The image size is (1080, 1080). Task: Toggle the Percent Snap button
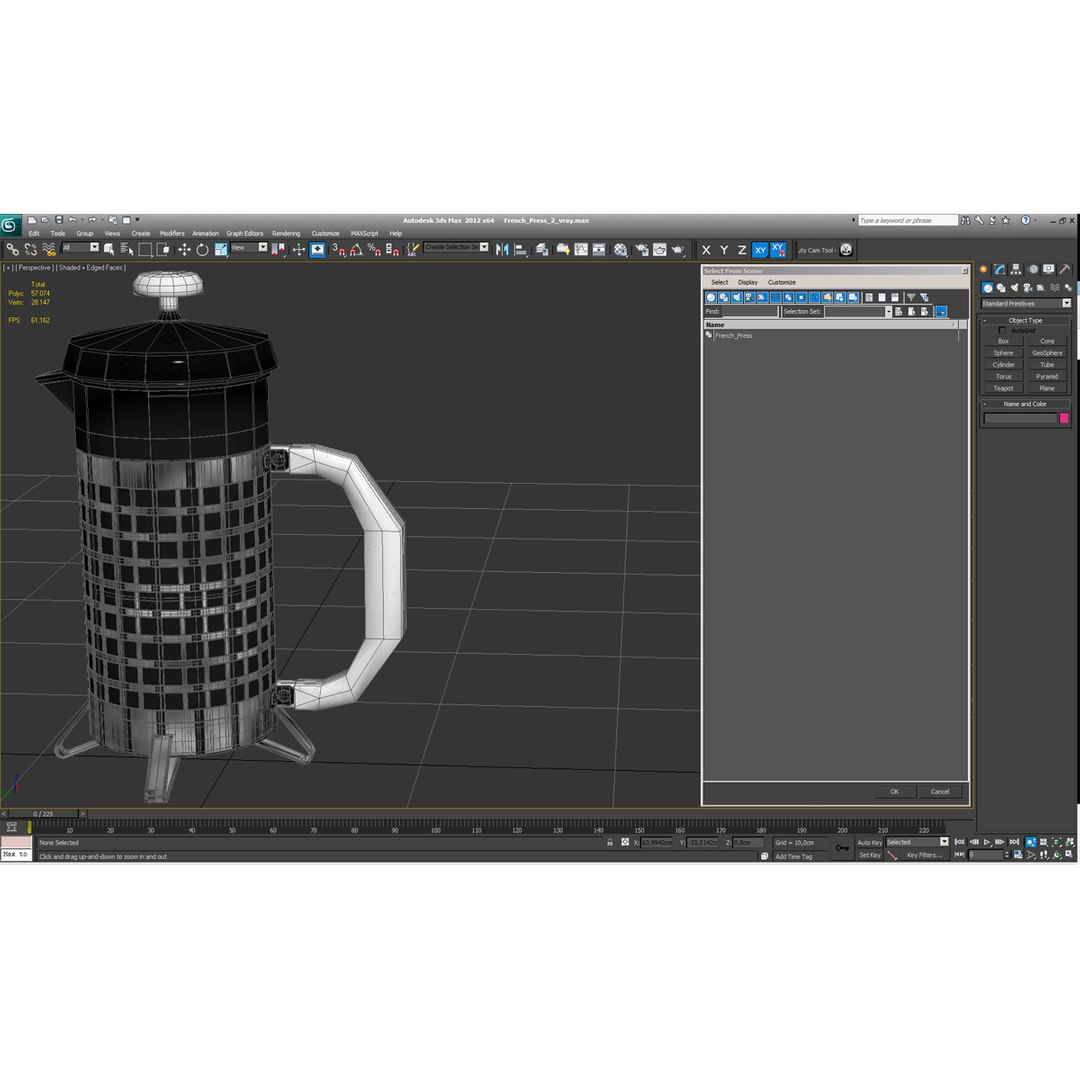coord(374,249)
